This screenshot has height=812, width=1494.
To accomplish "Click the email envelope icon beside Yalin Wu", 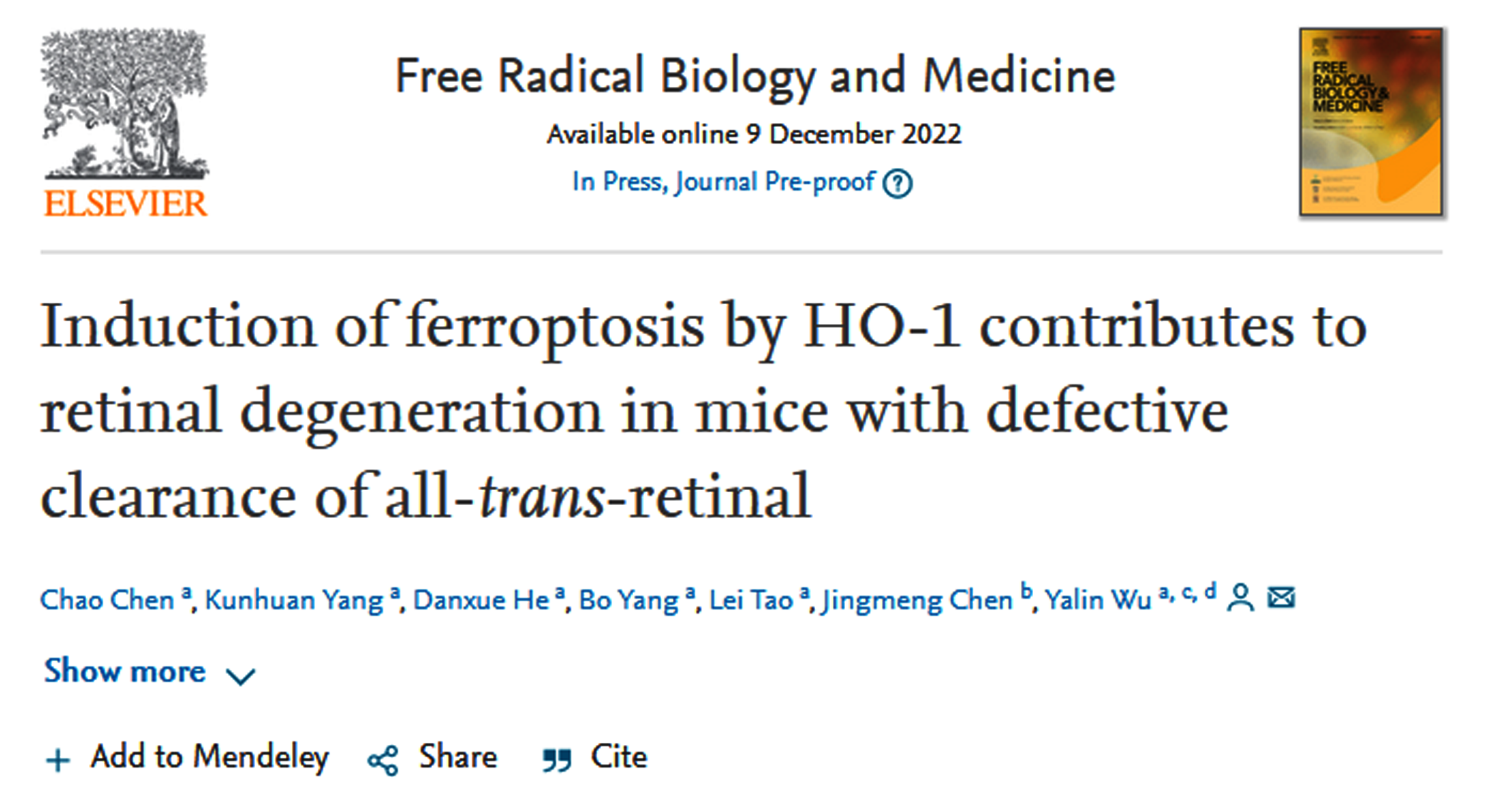I will (1281, 597).
